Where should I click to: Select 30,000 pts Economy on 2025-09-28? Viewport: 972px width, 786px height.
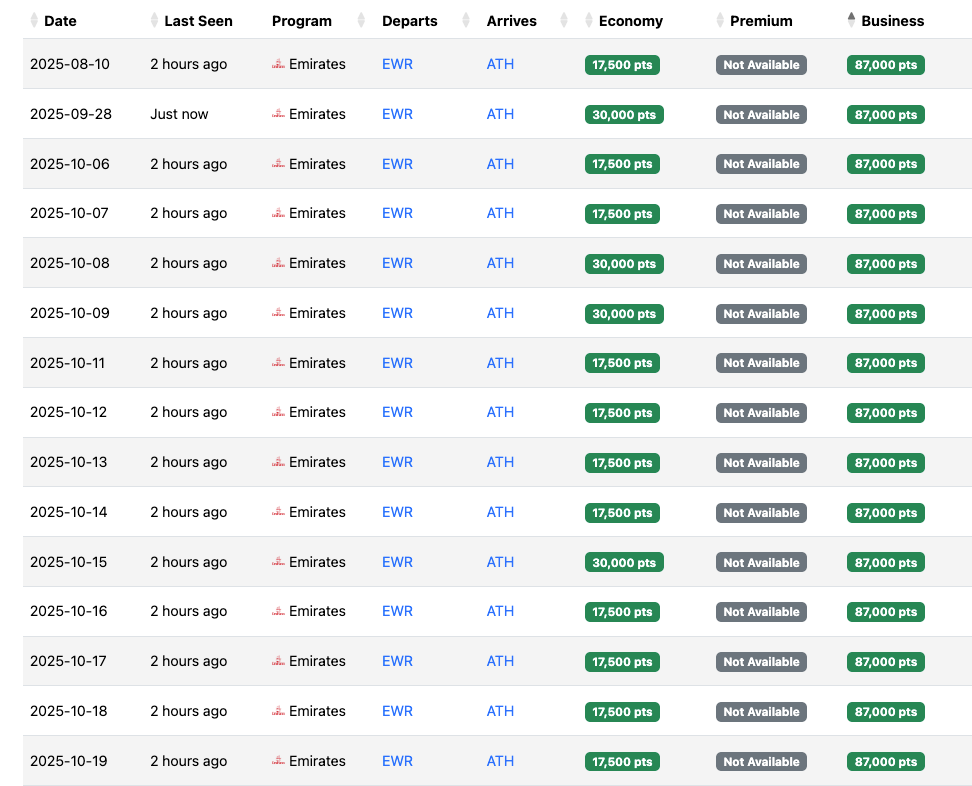pos(624,115)
